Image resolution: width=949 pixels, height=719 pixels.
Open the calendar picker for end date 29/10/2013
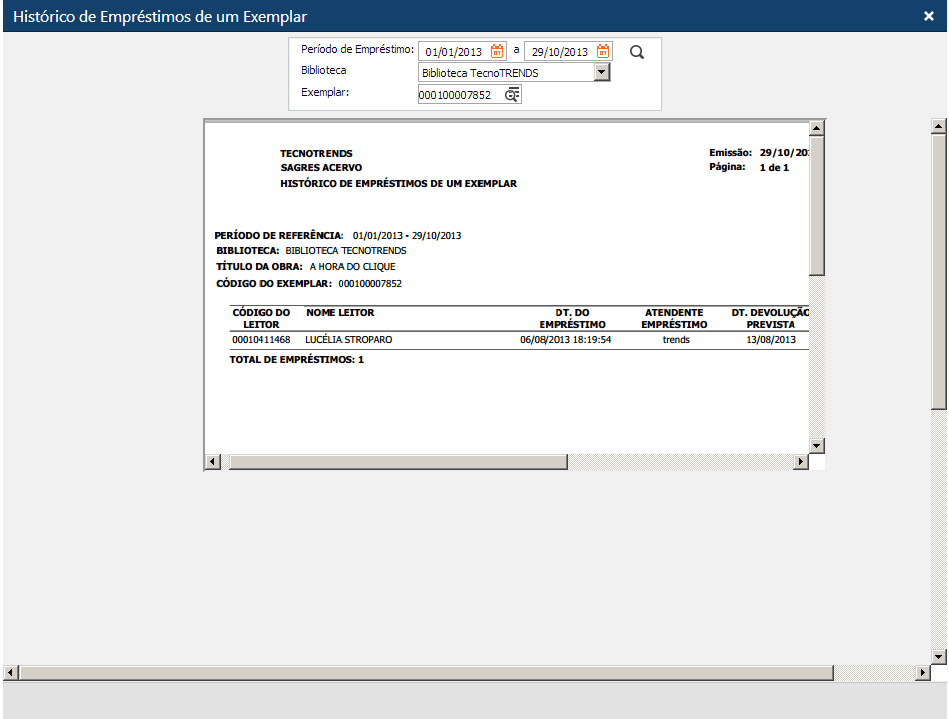pos(601,51)
